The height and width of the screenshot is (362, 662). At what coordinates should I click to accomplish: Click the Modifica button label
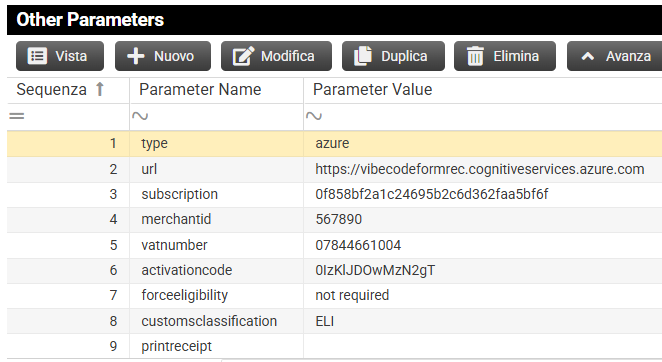(288, 56)
